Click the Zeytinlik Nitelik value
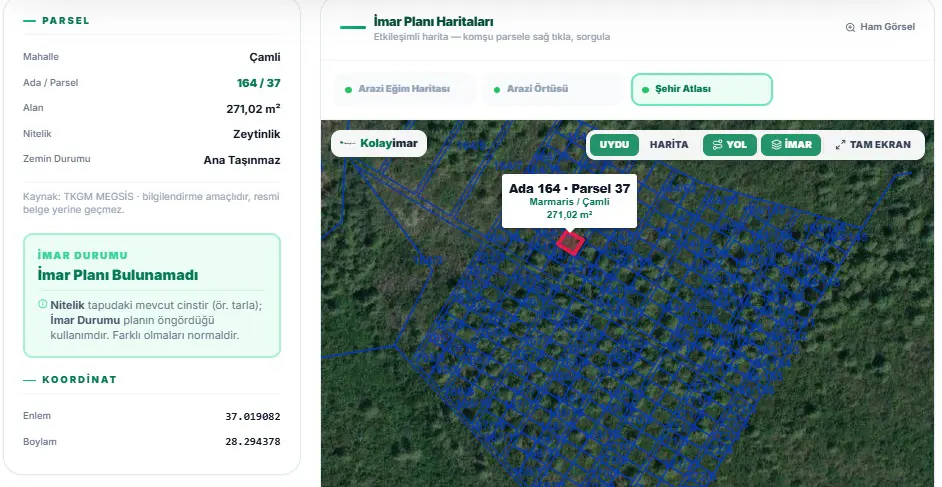This screenshot has width=942, height=487. [x=257, y=134]
